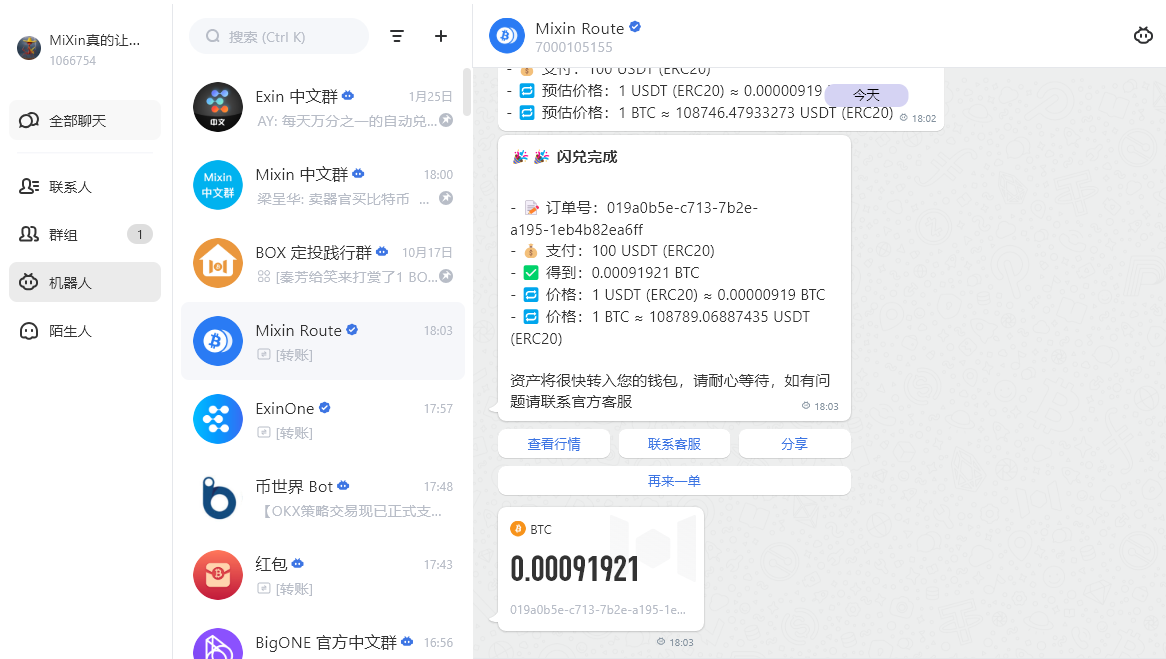Click the user profile avatar at top left
Image resolution: width=1166 pixels, height=659 pixels.
(x=29, y=48)
